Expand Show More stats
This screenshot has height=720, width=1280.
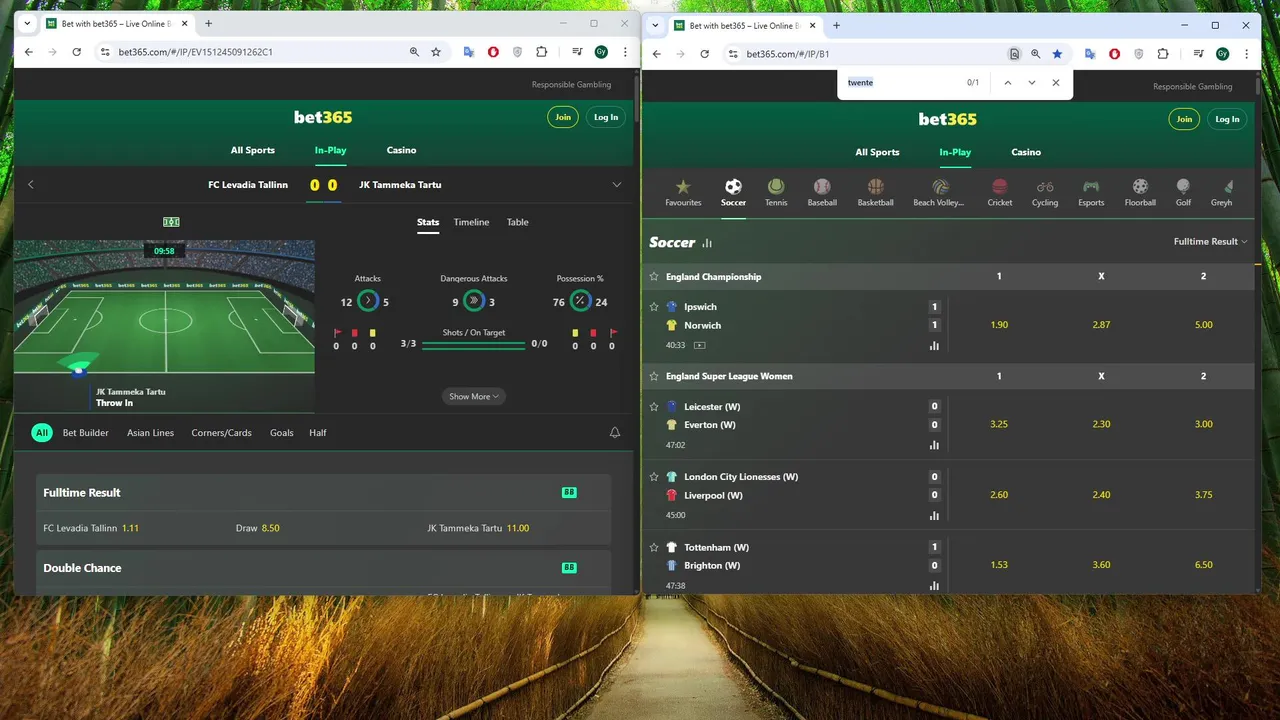[473, 396]
